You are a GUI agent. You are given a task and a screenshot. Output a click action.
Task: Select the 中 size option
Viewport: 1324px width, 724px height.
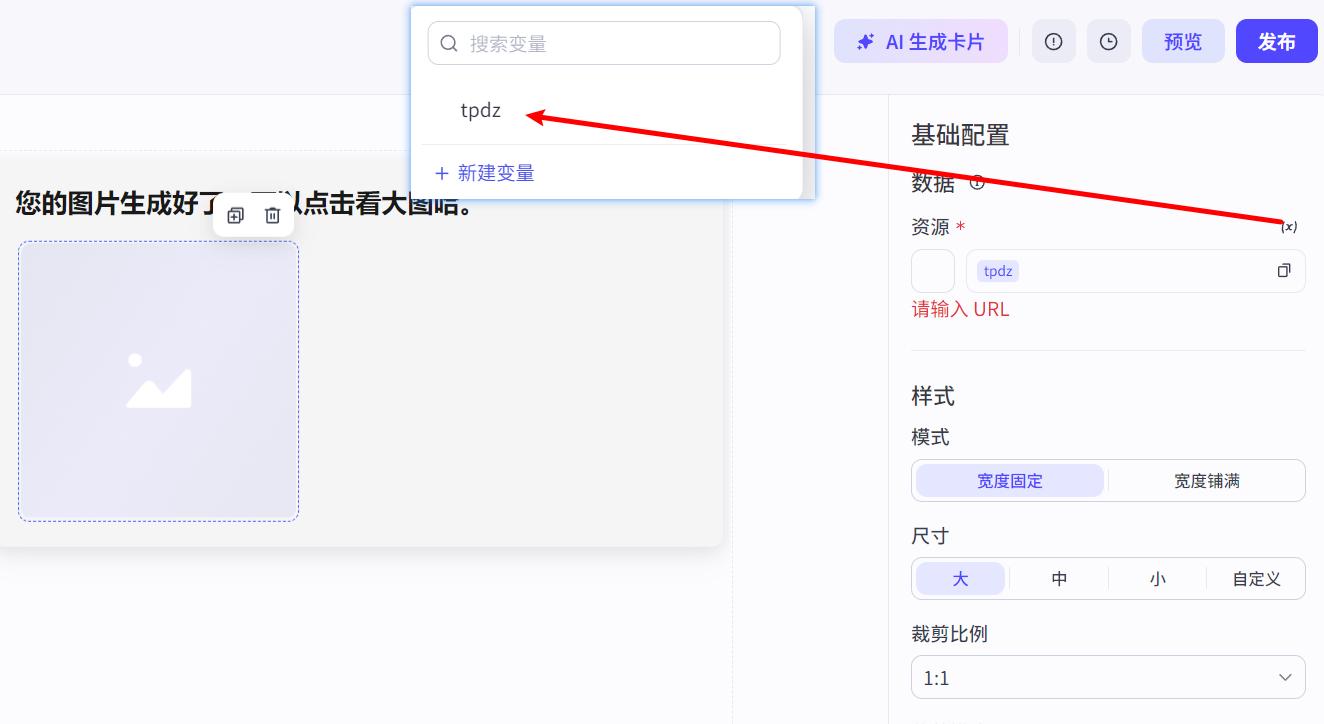click(1059, 578)
